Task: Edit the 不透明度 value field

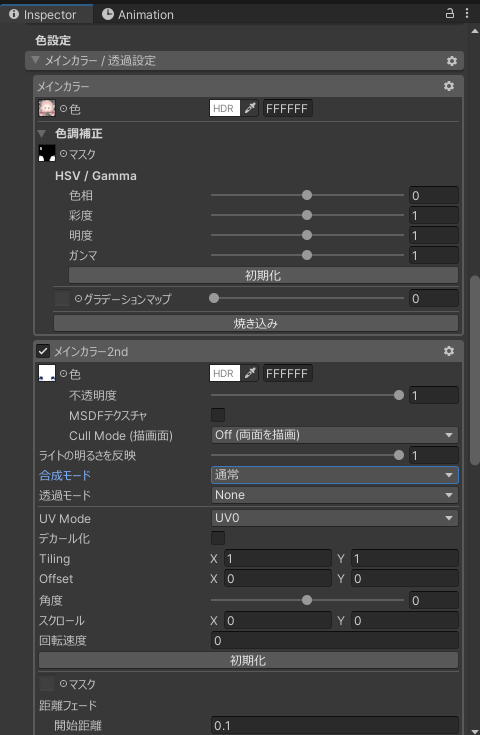Action: point(434,395)
